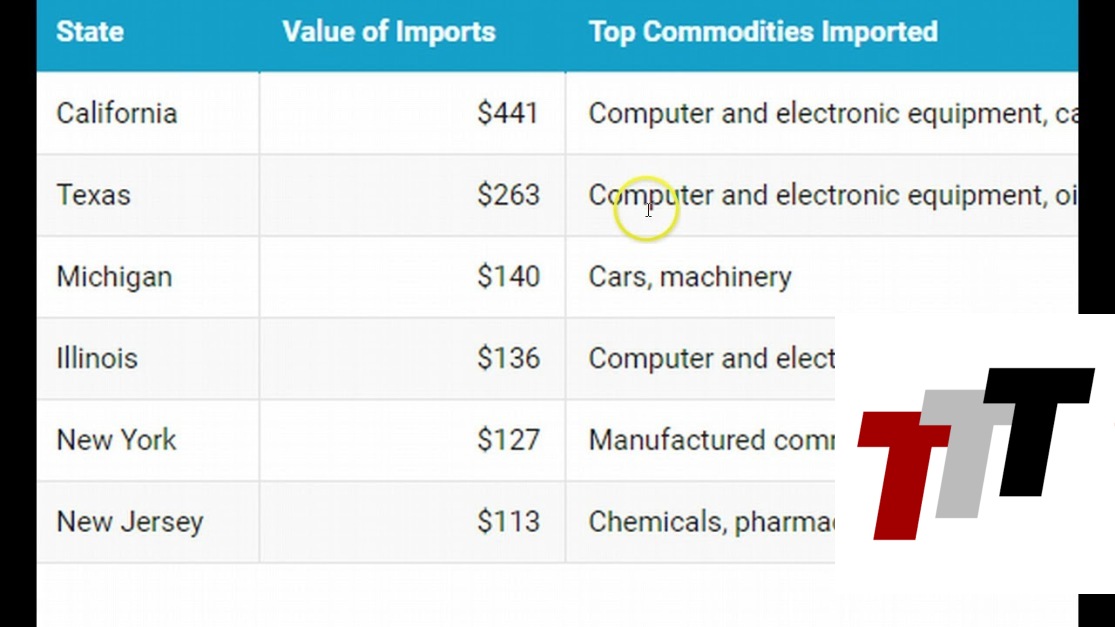Click the $113 import value
1115x627 pixels.
tap(508, 522)
